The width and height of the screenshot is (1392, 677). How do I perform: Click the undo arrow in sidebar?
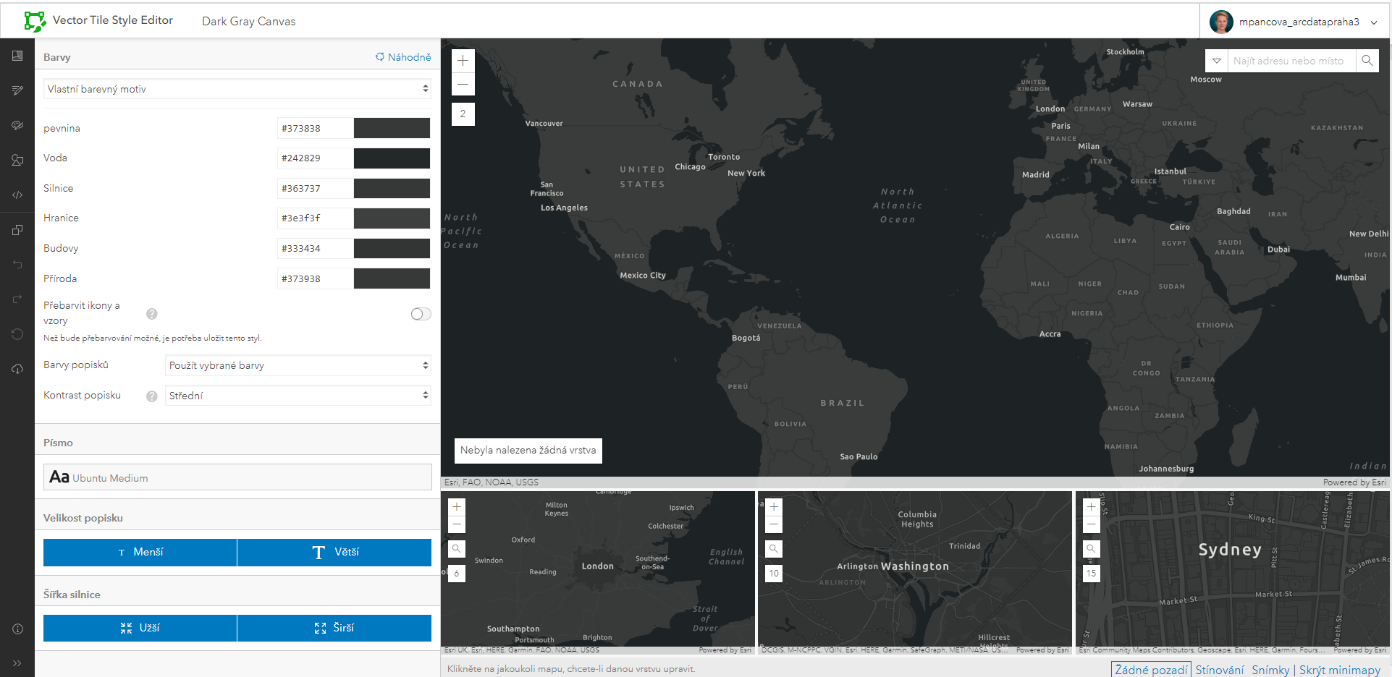17,264
